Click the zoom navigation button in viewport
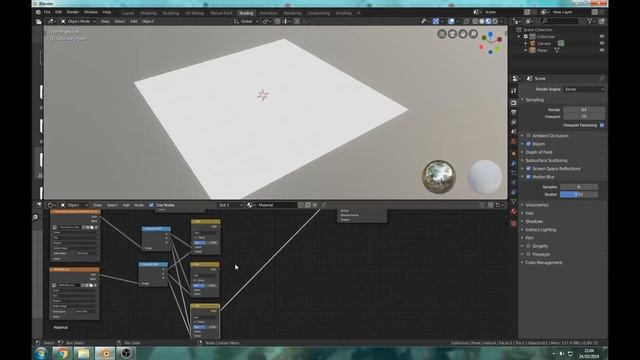This screenshot has height=360, width=640. click(x=473, y=34)
